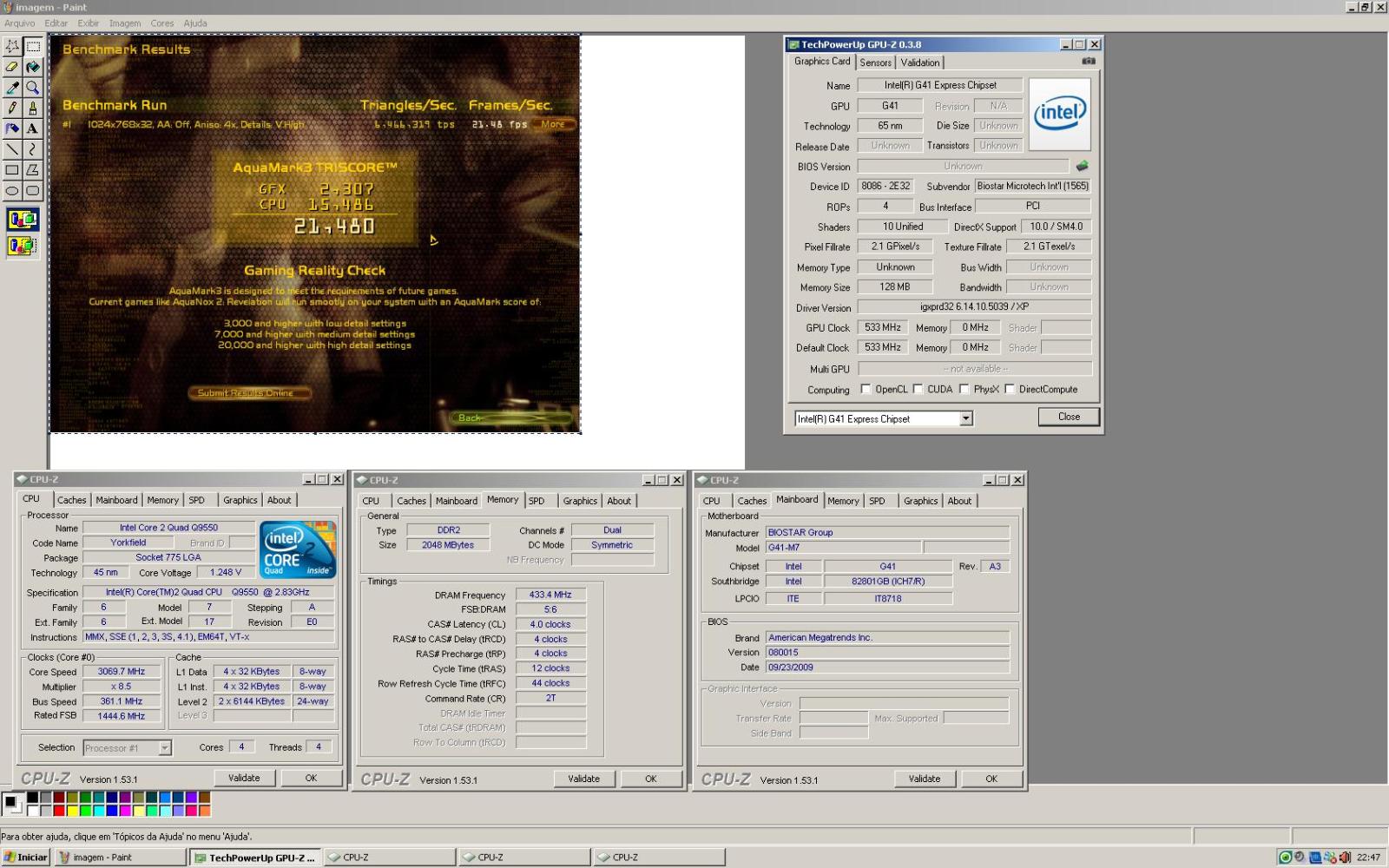Enable the PhysX checkbox

[964, 389]
